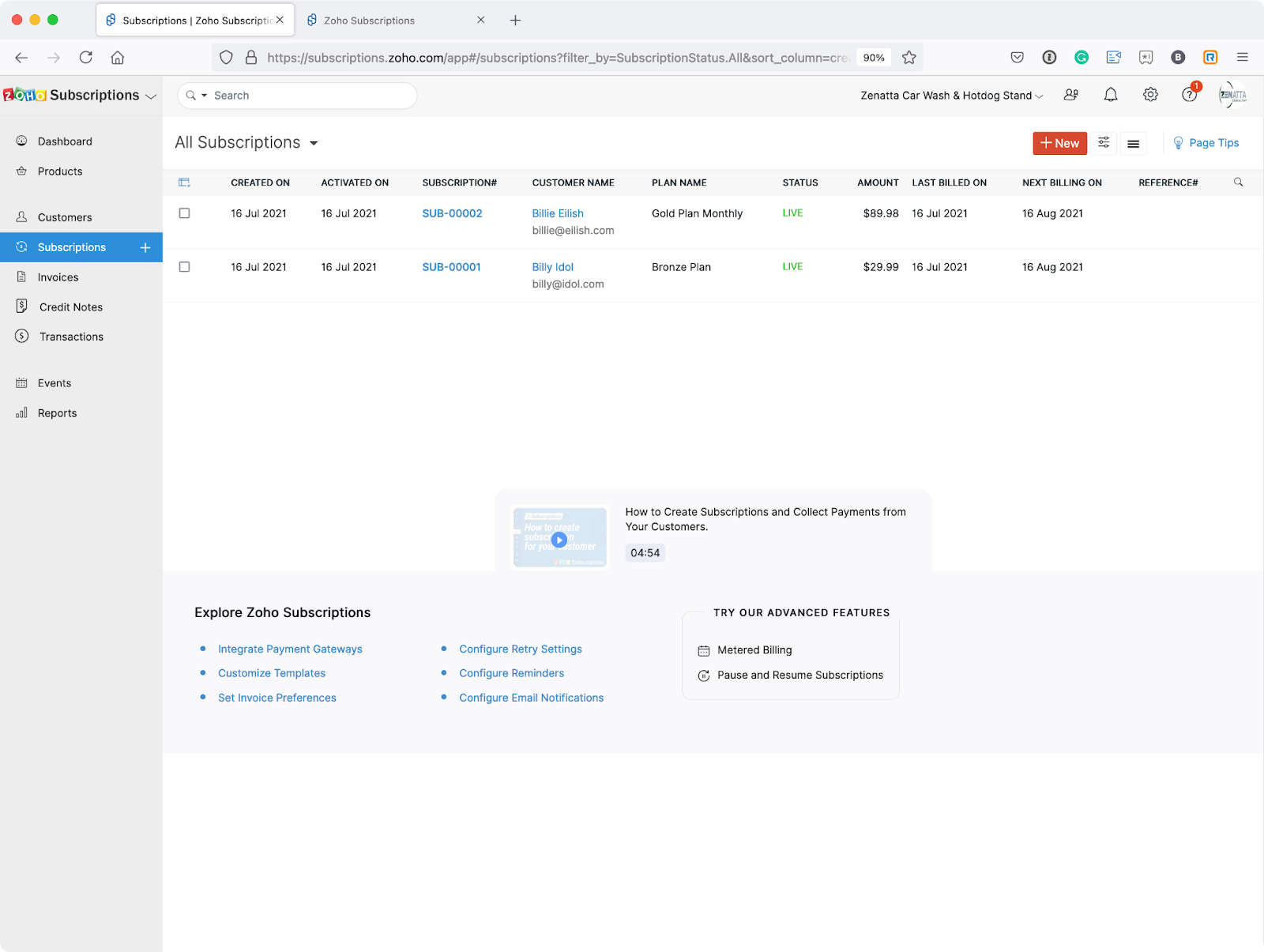Click the Zenatta profile avatar

1233,95
